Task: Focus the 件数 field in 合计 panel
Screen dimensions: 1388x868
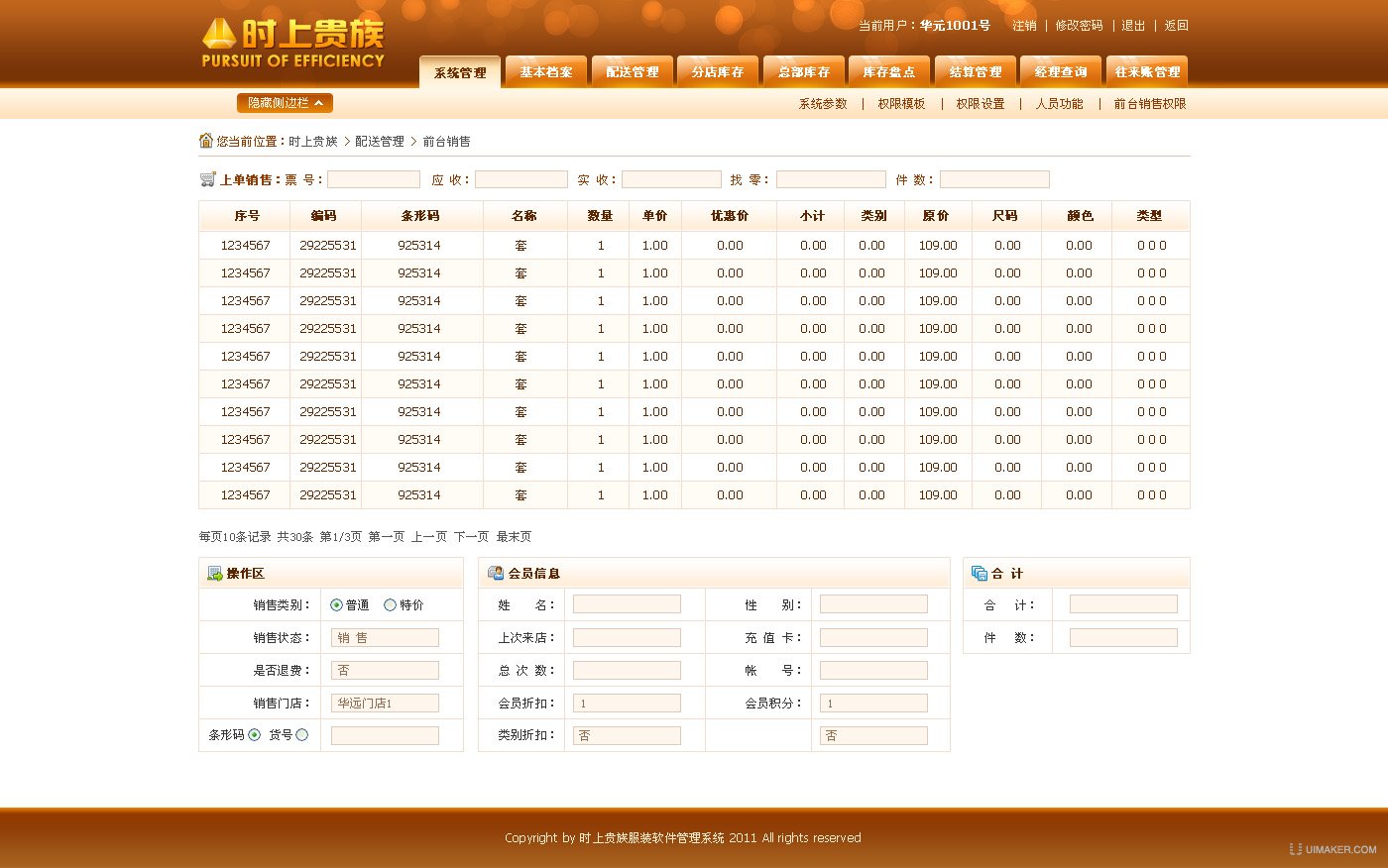Action: click(x=1123, y=638)
